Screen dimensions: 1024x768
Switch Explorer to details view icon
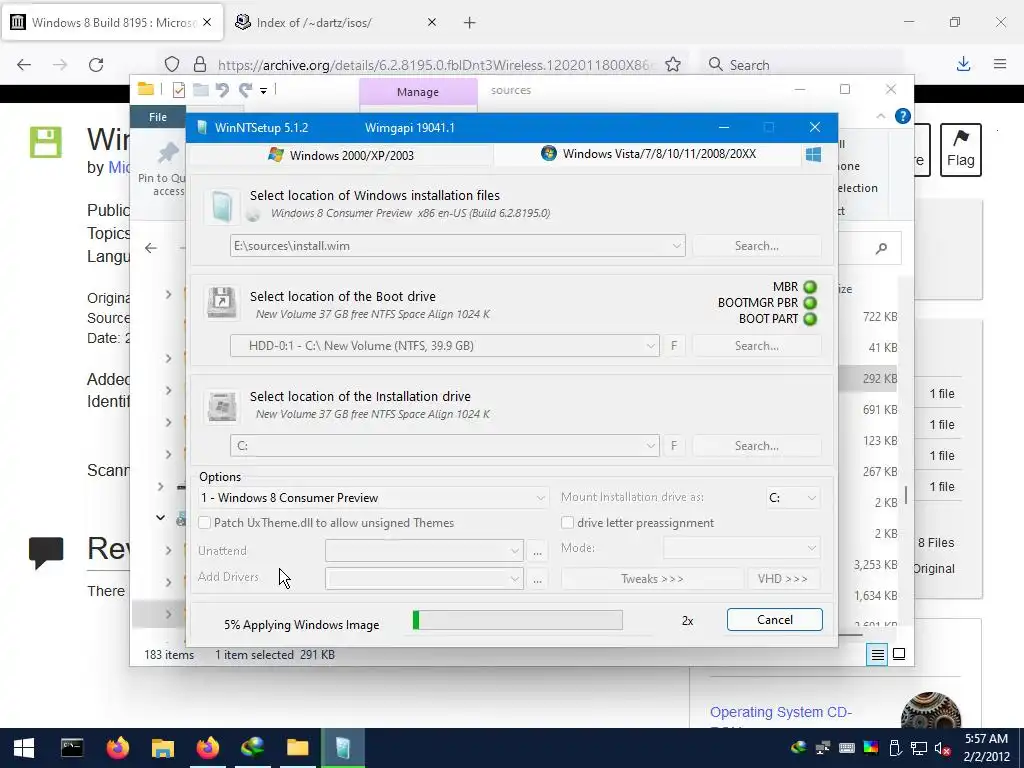878,654
